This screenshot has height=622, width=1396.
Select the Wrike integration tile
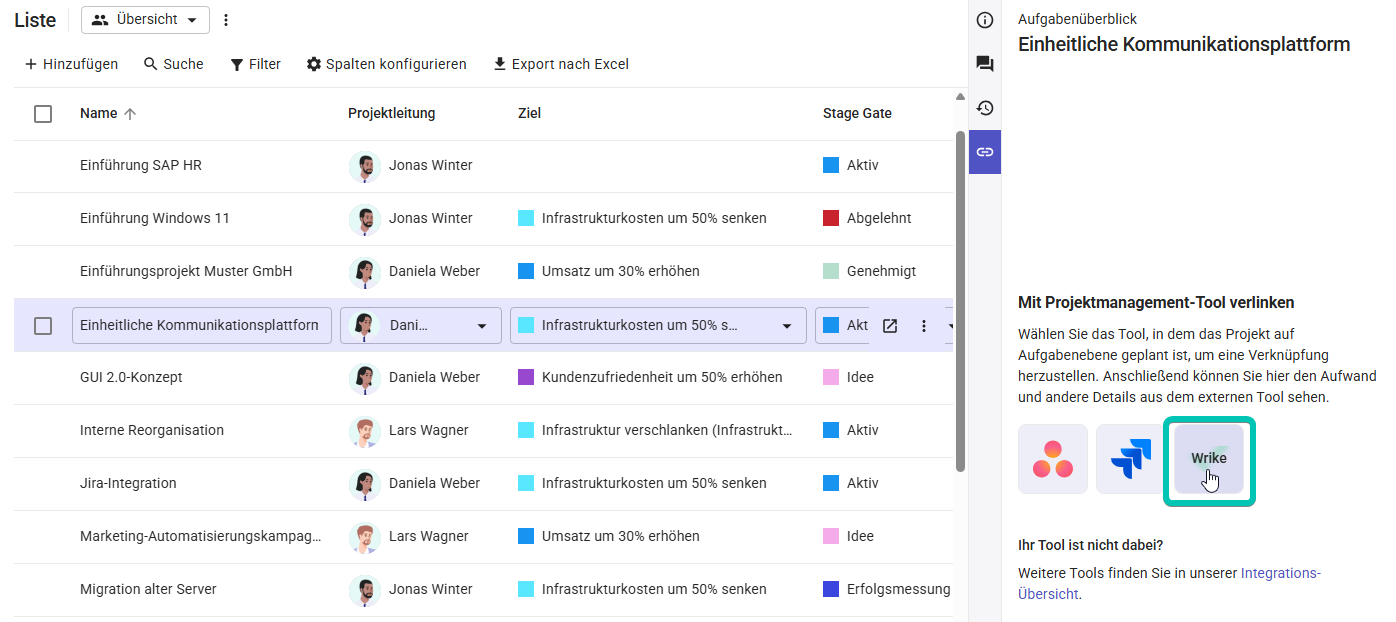[x=1208, y=459]
